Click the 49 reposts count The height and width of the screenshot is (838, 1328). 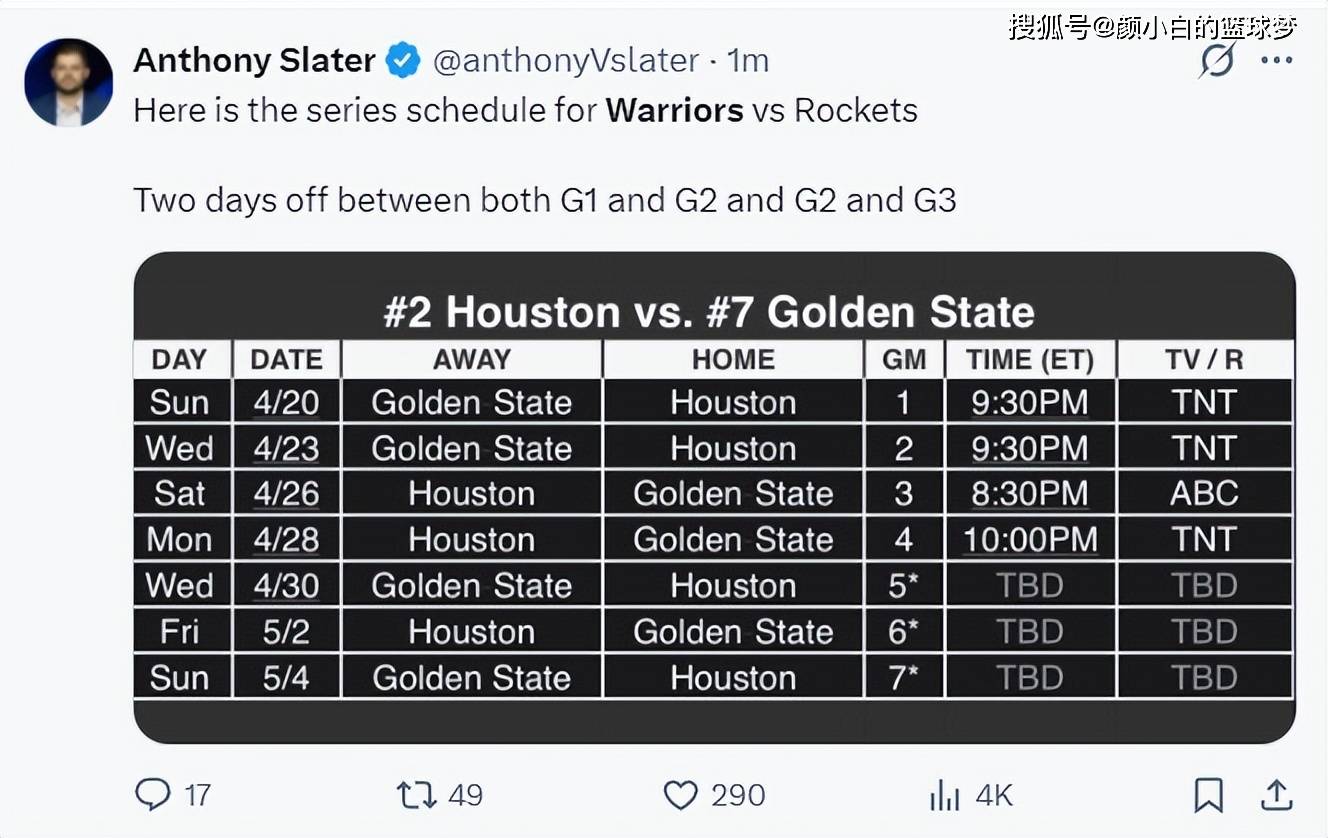click(465, 795)
